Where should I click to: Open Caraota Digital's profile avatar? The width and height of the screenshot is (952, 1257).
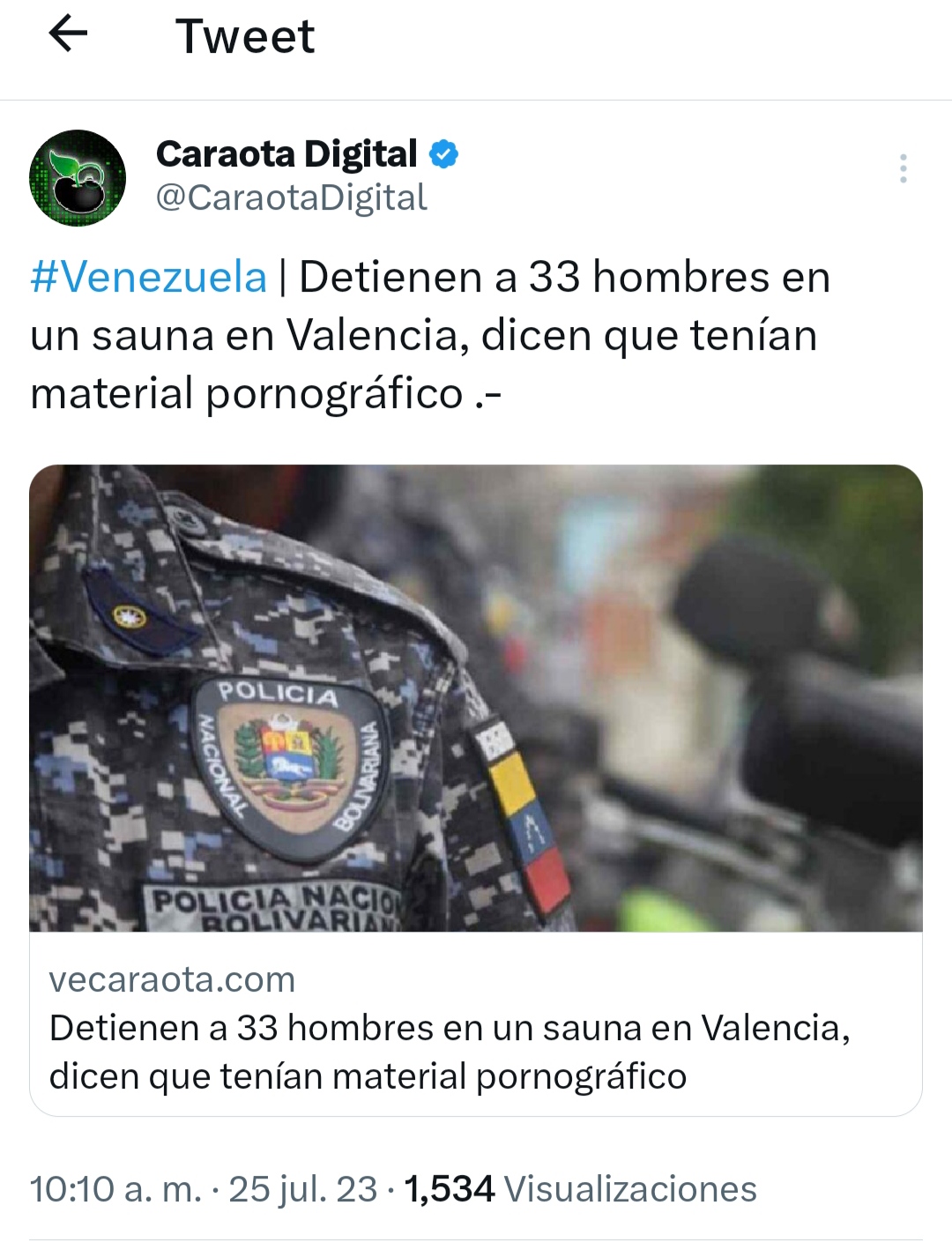(78, 178)
